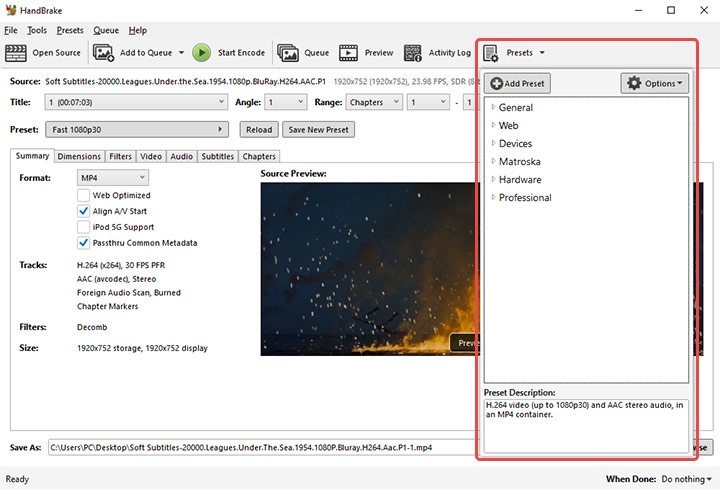Open the When Done Do nothing dropdown

tap(686, 479)
